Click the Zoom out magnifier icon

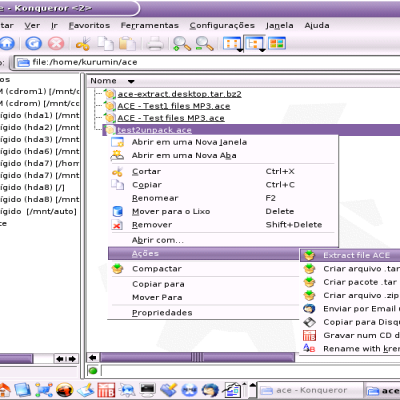pyautogui.click(x=204, y=44)
